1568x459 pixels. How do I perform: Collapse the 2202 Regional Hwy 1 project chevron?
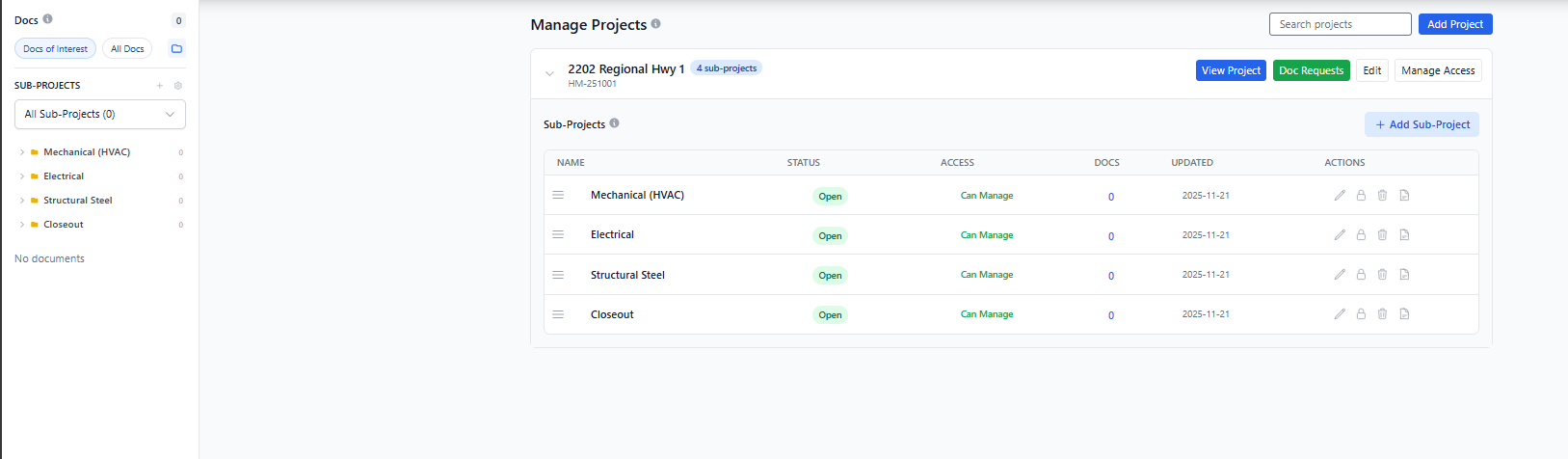point(549,73)
